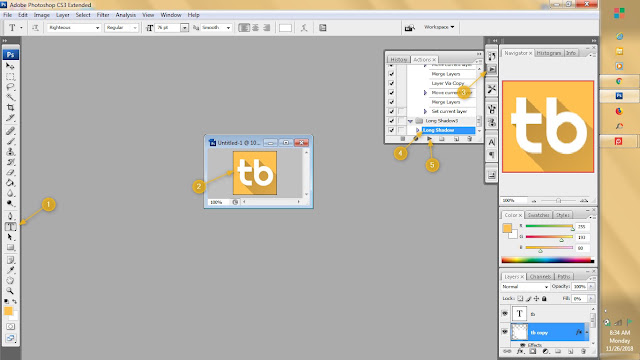Click the Navigator preview thumbnail
The image size is (640, 360).
548,127
